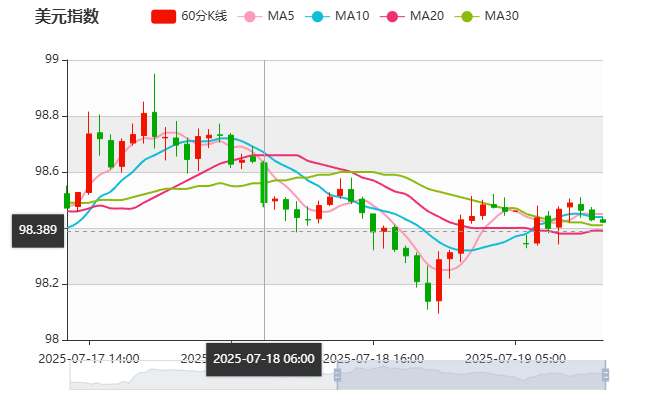Image resolution: width=670 pixels, height=400 pixels.
Task: Click the 2025-07-17 14:00 axis label
Action: 89,359
